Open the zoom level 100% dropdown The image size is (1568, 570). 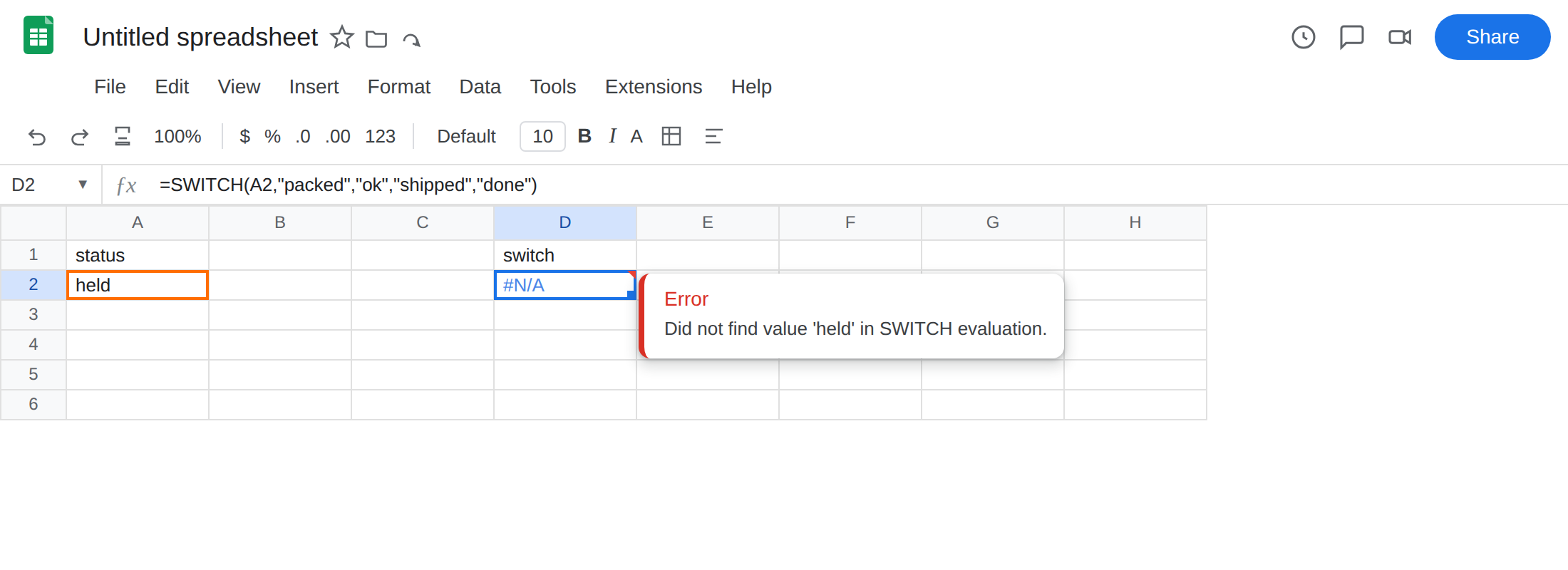tap(177, 136)
